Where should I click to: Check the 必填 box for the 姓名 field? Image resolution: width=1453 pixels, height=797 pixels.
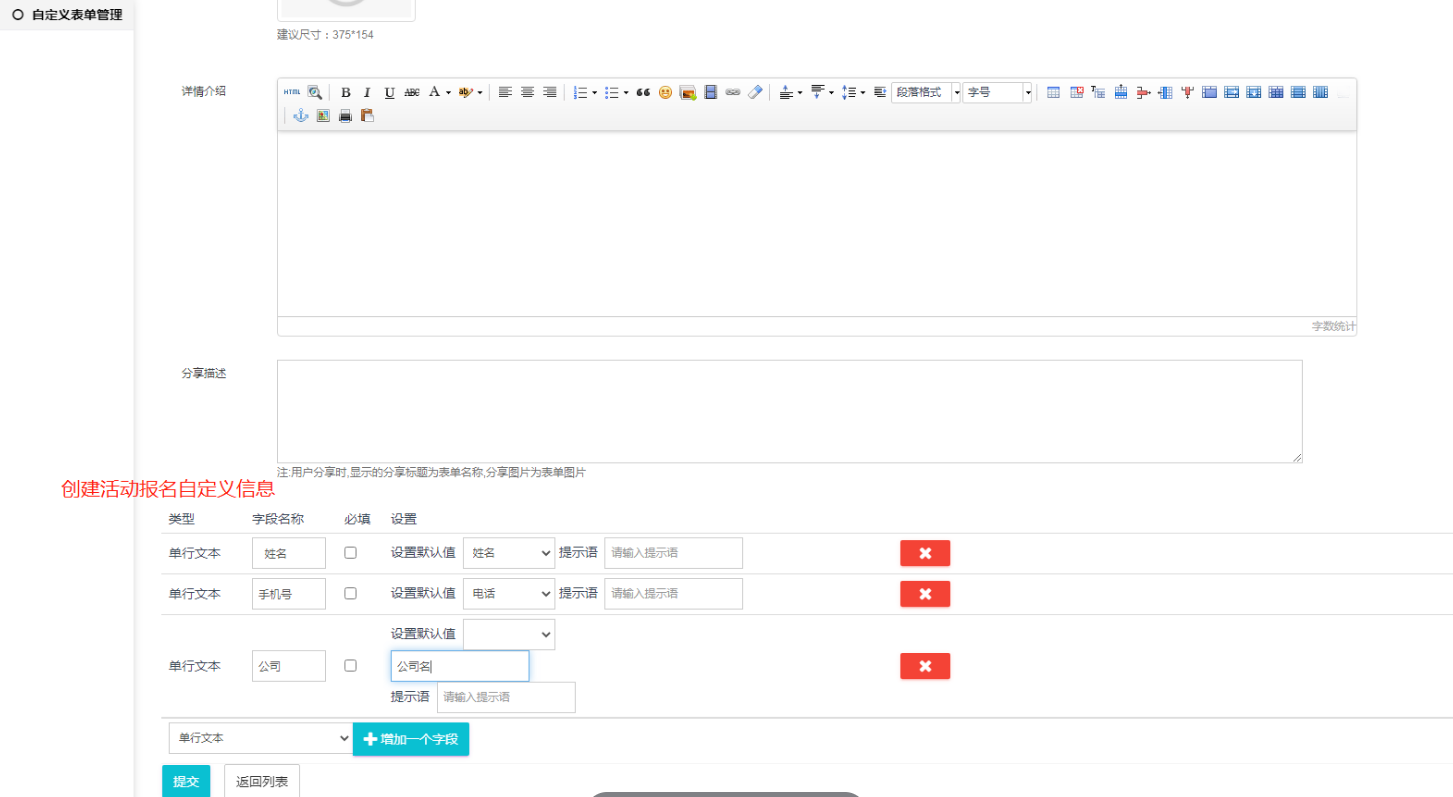coord(350,553)
